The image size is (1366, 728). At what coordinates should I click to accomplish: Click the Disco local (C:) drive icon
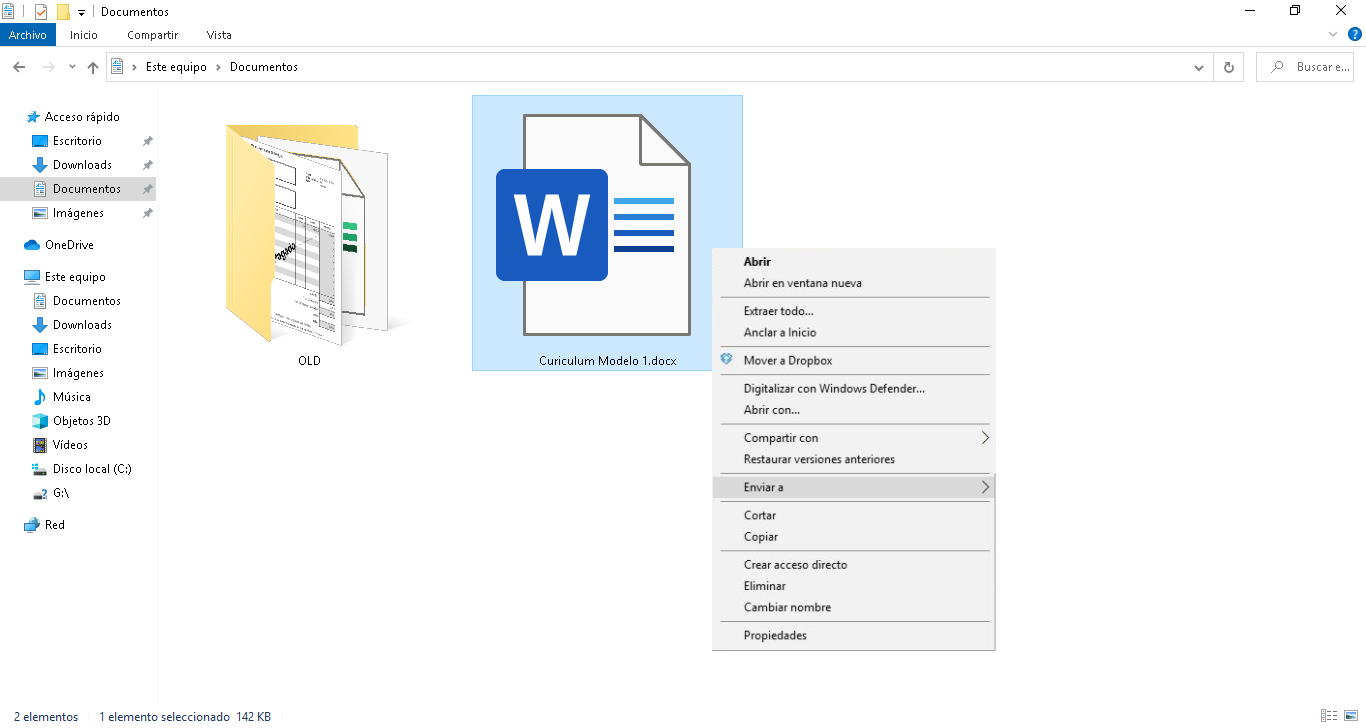tap(40, 469)
